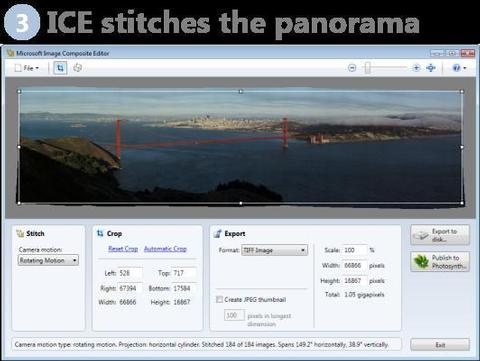480x361 pixels.
Task: Click the Export to disk button
Action: 440,235
